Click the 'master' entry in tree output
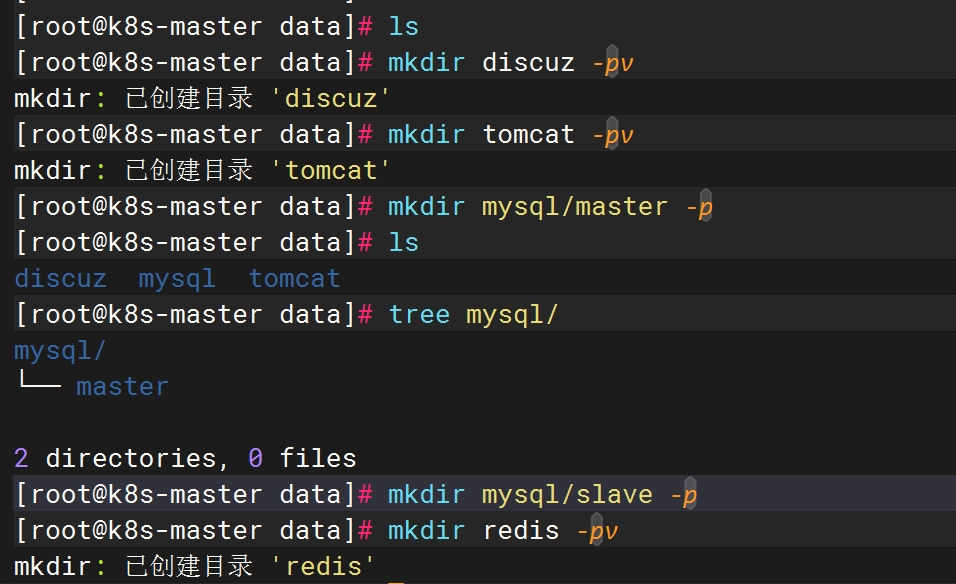The width and height of the screenshot is (956, 584). click(x=123, y=386)
